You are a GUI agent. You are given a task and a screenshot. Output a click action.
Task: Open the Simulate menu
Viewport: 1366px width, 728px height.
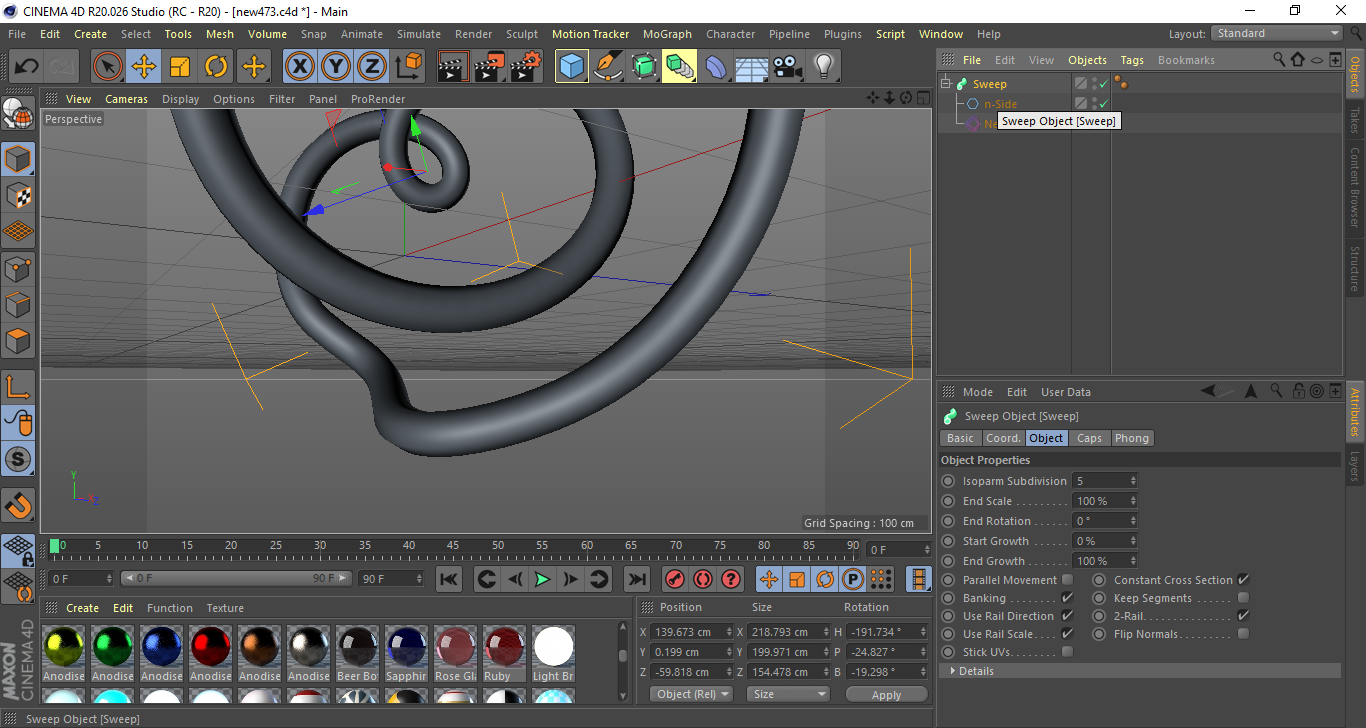tap(418, 34)
